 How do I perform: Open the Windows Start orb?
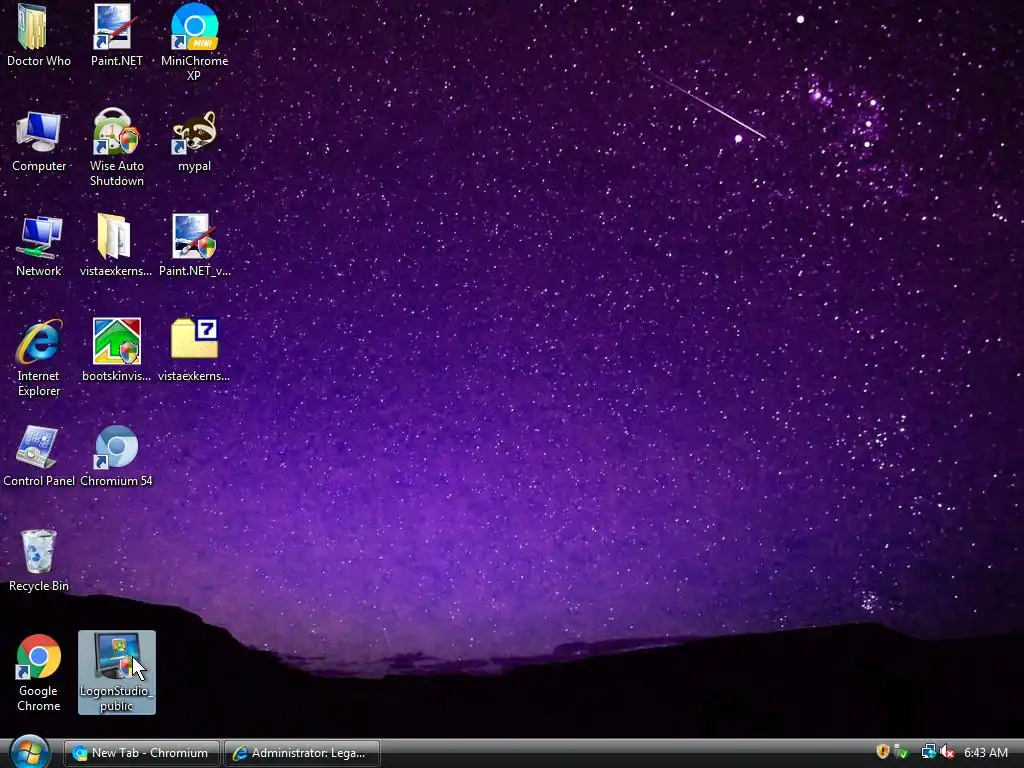click(29, 752)
